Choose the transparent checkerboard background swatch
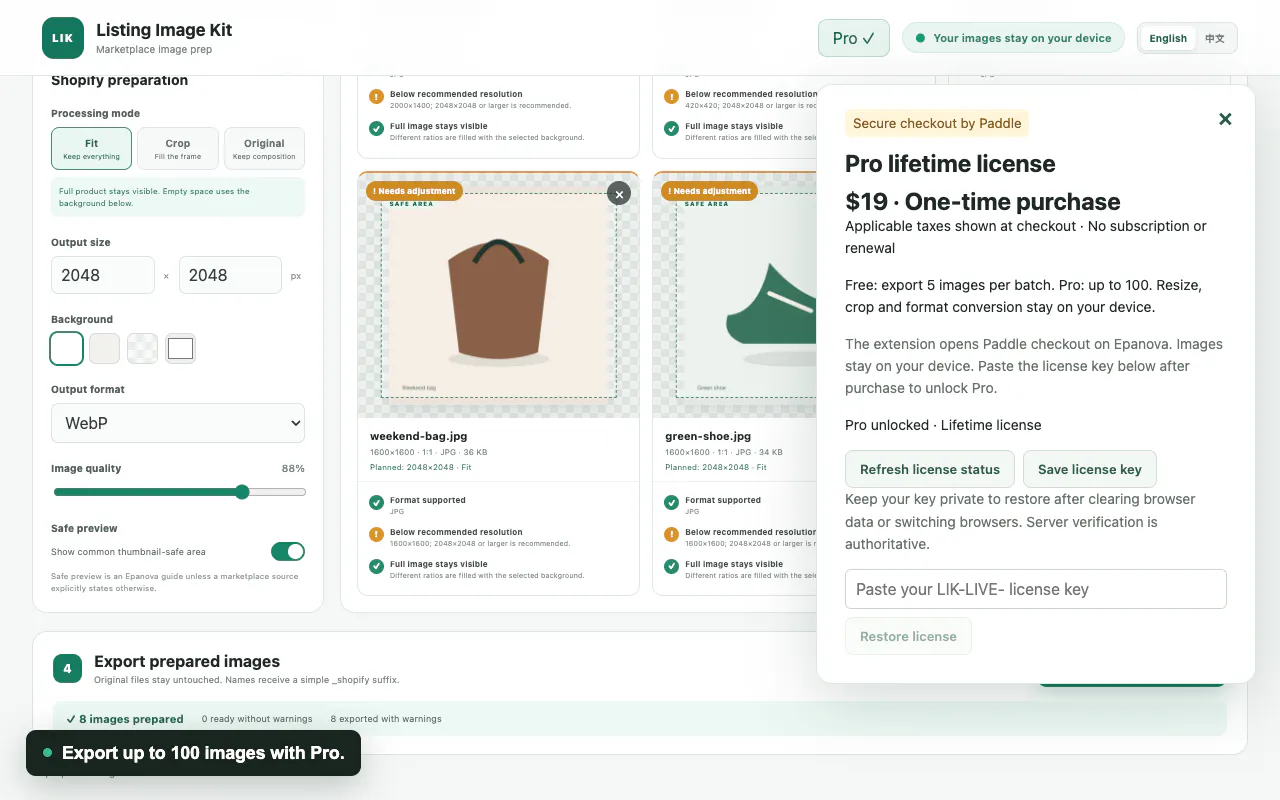Screen dimensions: 1280x800 pyautogui.click(x=143, y=348)
